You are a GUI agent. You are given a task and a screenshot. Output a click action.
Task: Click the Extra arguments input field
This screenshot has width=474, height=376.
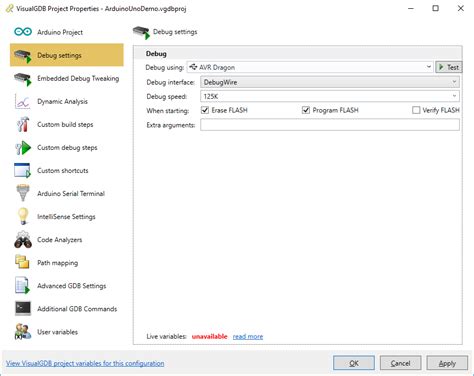click(x=330, y=125)
